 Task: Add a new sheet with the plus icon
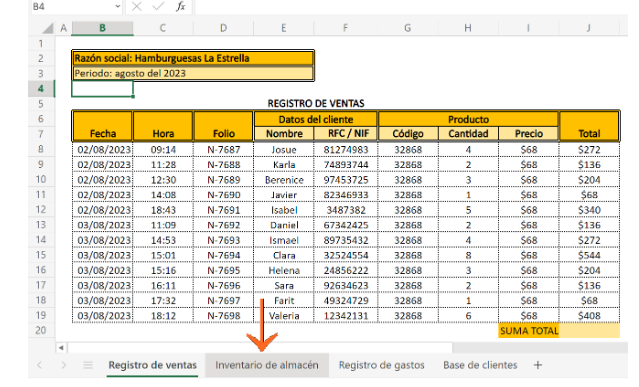point(538,365)
